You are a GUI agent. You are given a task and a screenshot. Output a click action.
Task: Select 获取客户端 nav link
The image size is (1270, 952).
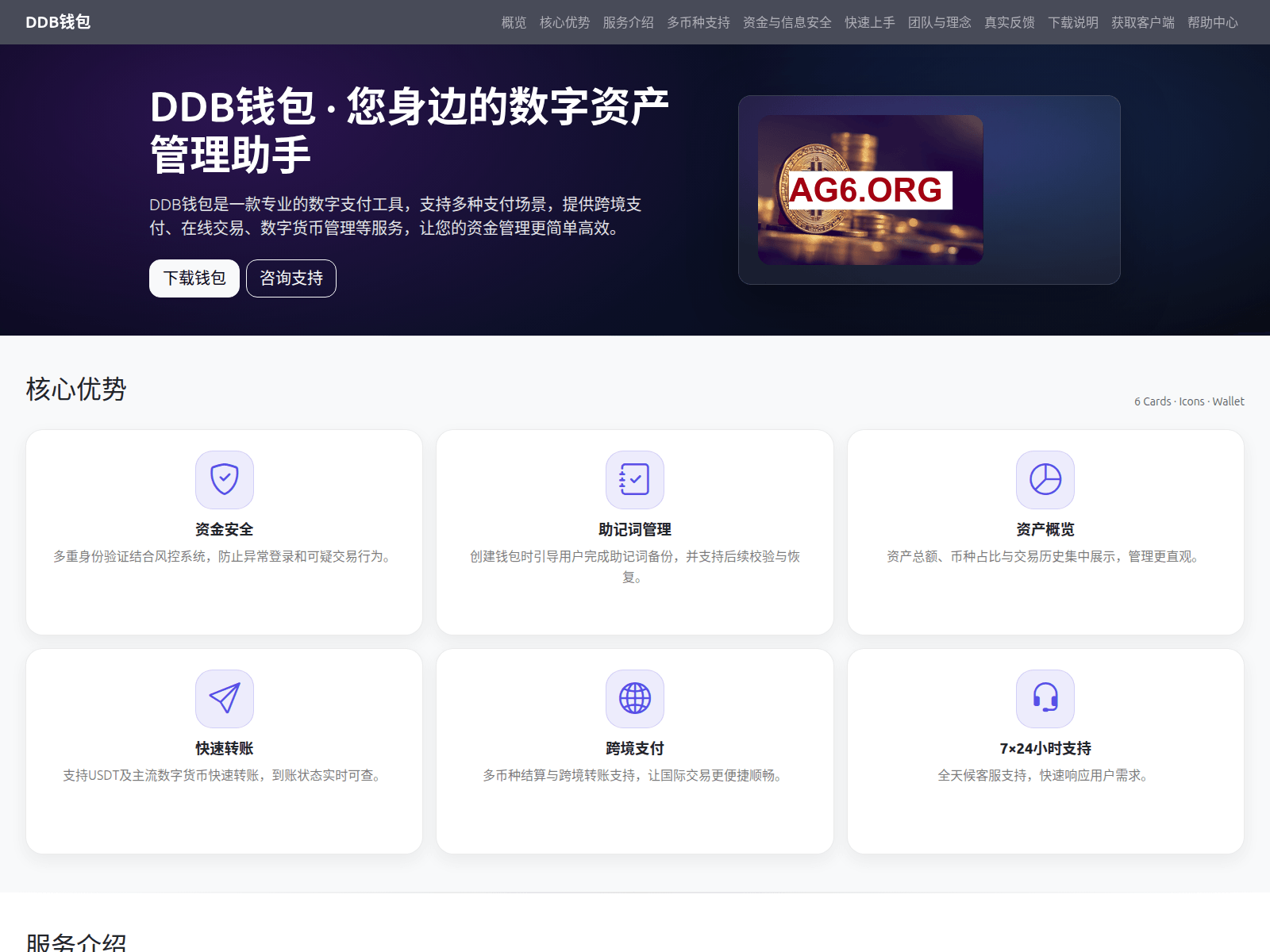(1143, 22)
